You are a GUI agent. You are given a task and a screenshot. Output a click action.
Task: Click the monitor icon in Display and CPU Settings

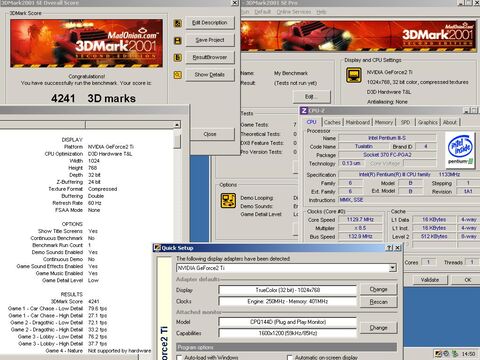click(354, 75)
